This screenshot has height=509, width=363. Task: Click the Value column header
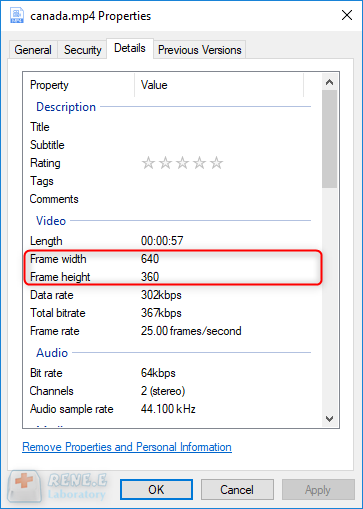(219, 85)
